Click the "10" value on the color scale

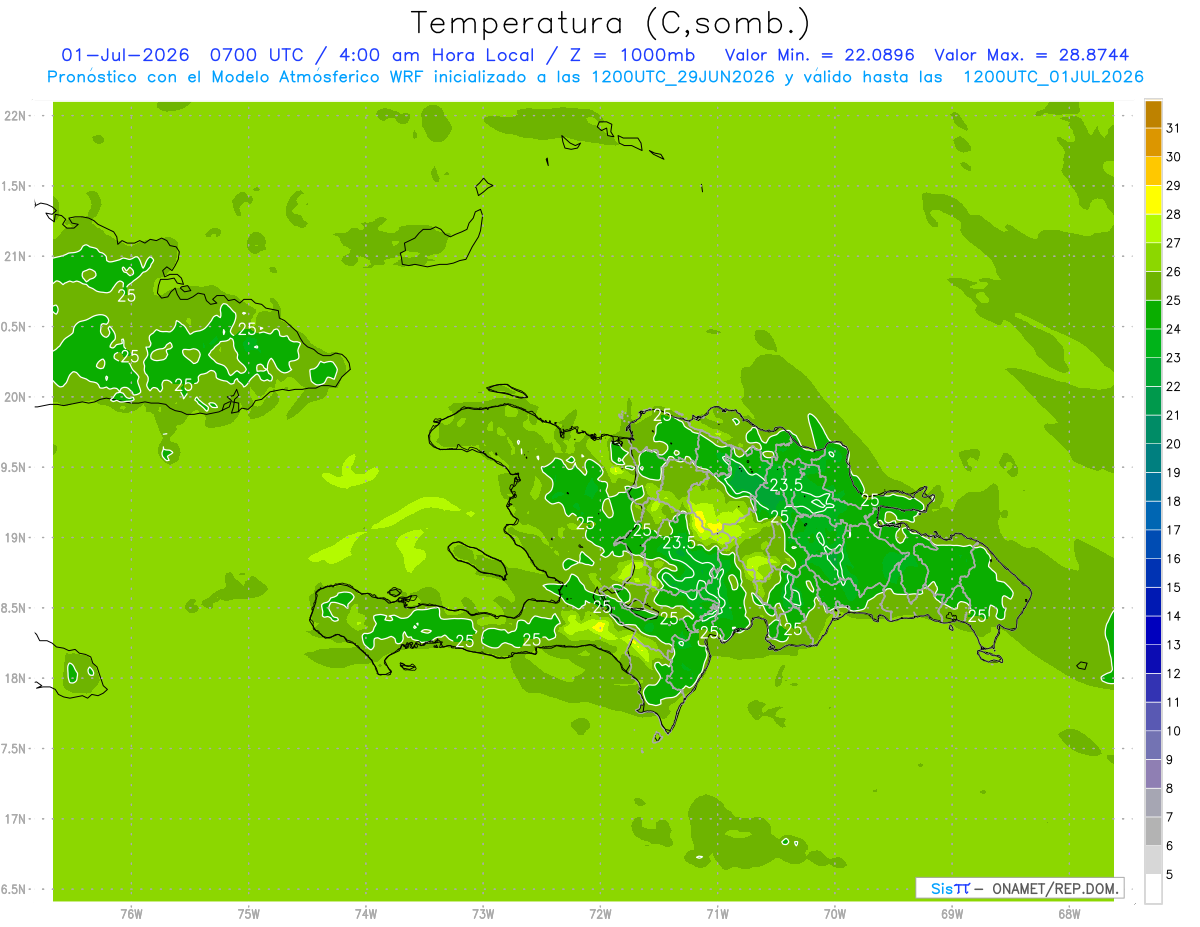coord(1173,731)
